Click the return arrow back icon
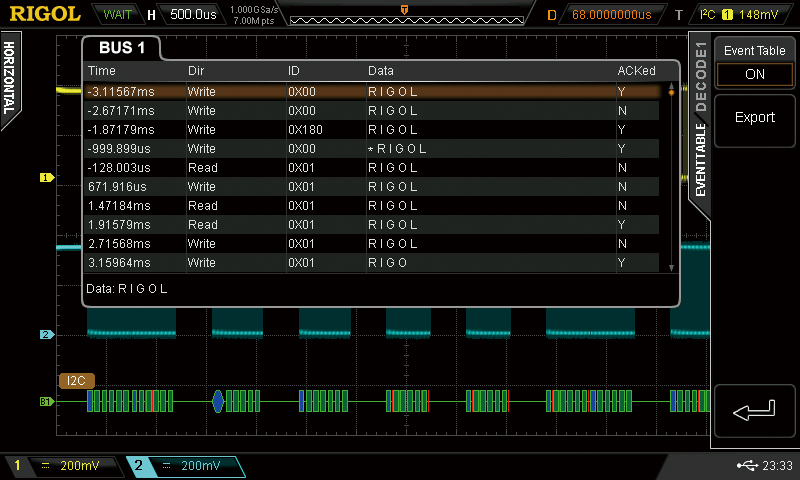800x480 pixels. [x=754, y=411]
